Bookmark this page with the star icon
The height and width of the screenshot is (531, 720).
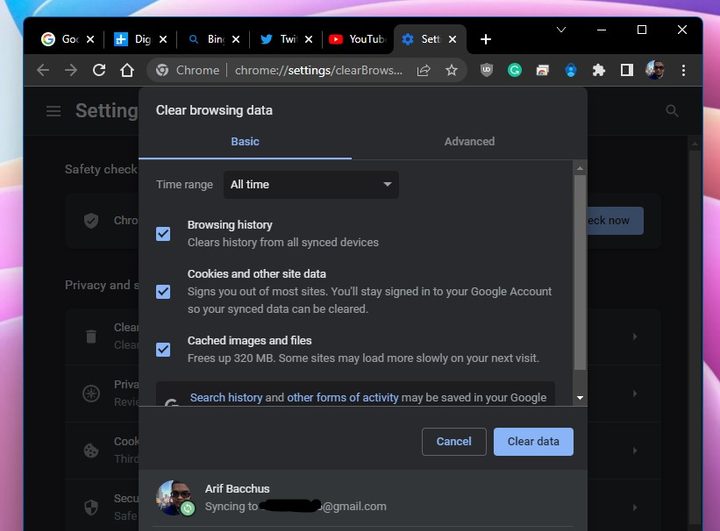pyautogui.click(x=451, y=70)
